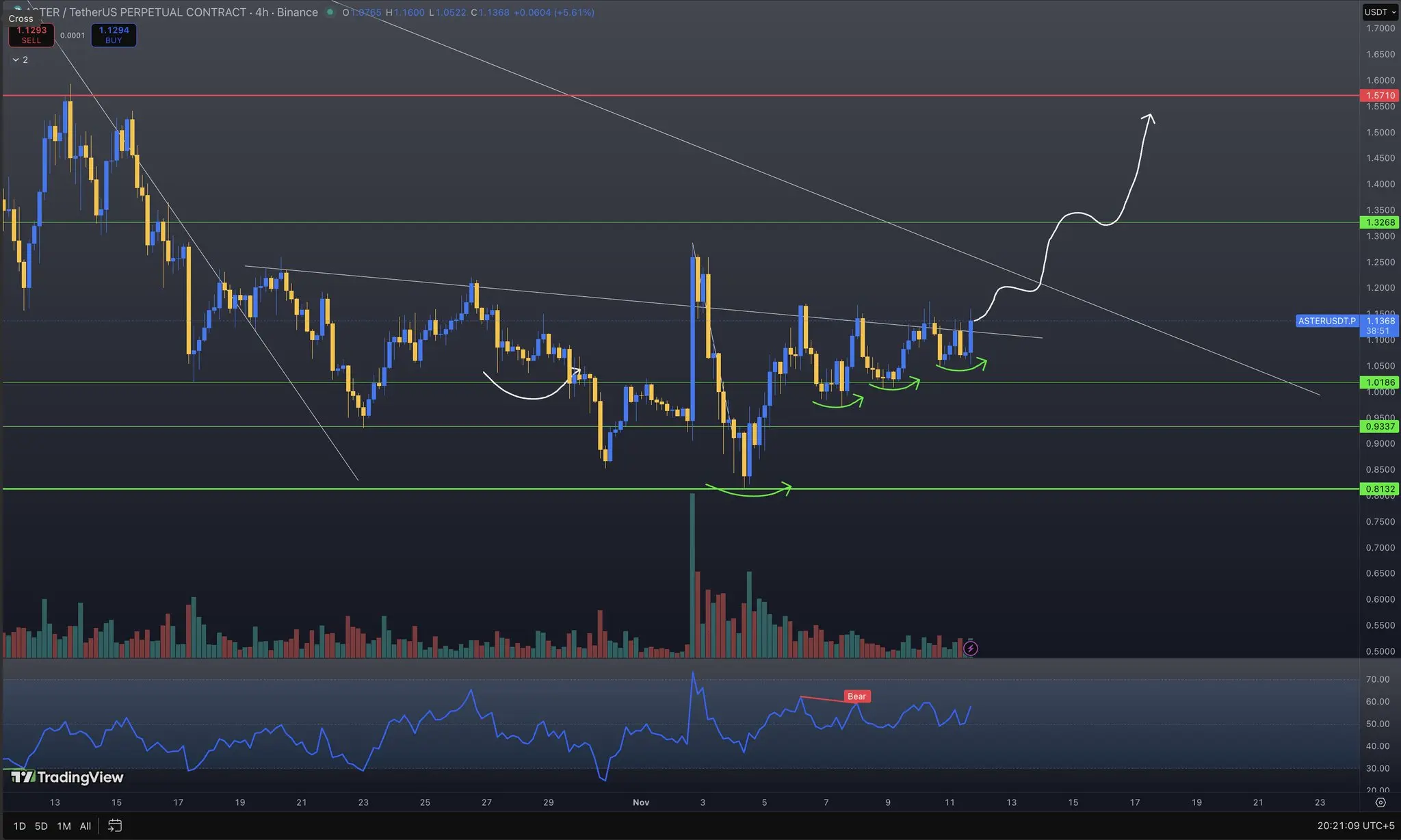This screenshot has height=840, width=1401.
Task: Show All time range data
Action: pyautogui.click(x=86, y=826)
